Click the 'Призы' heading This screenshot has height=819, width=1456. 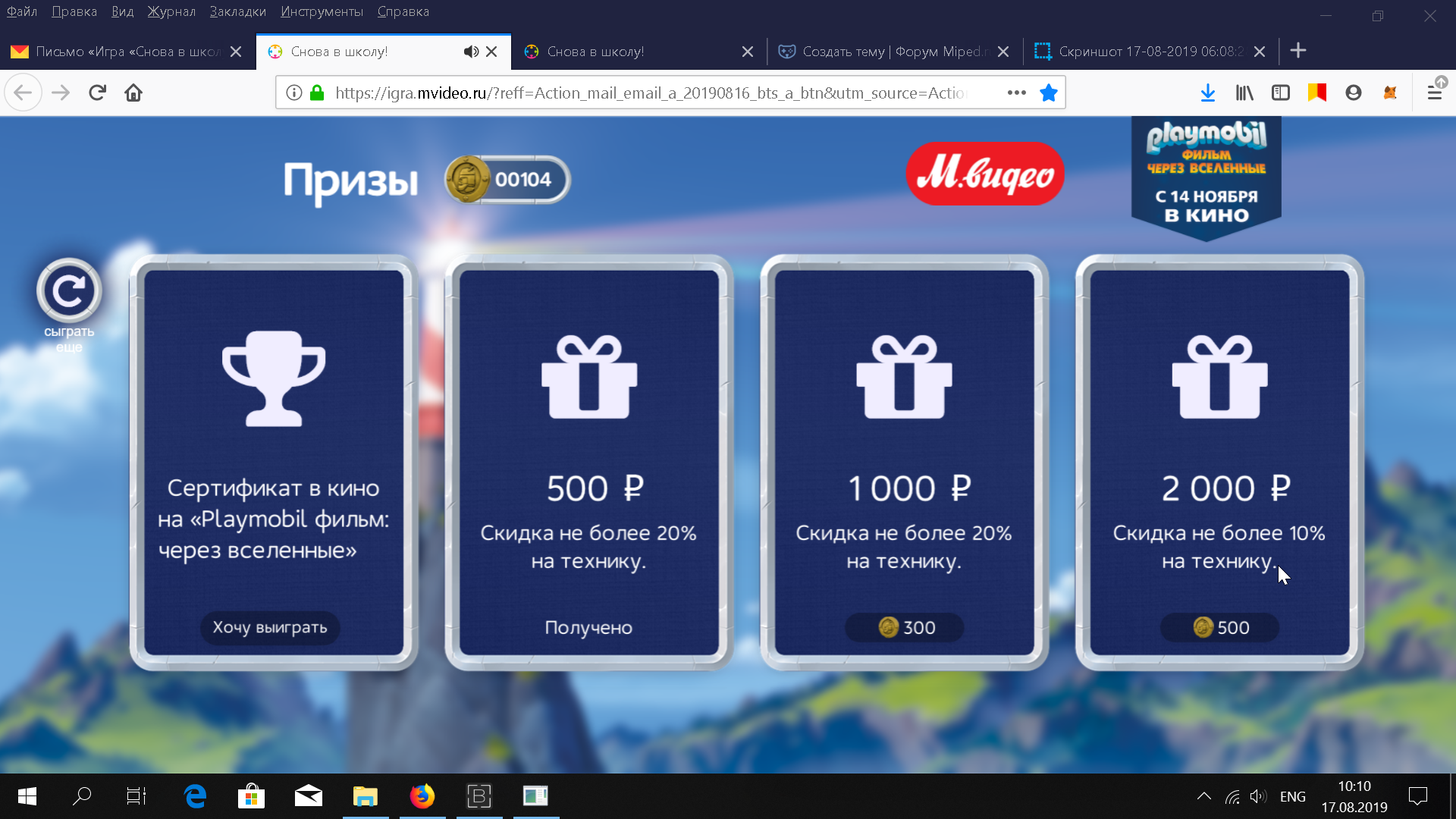(350, 182)
